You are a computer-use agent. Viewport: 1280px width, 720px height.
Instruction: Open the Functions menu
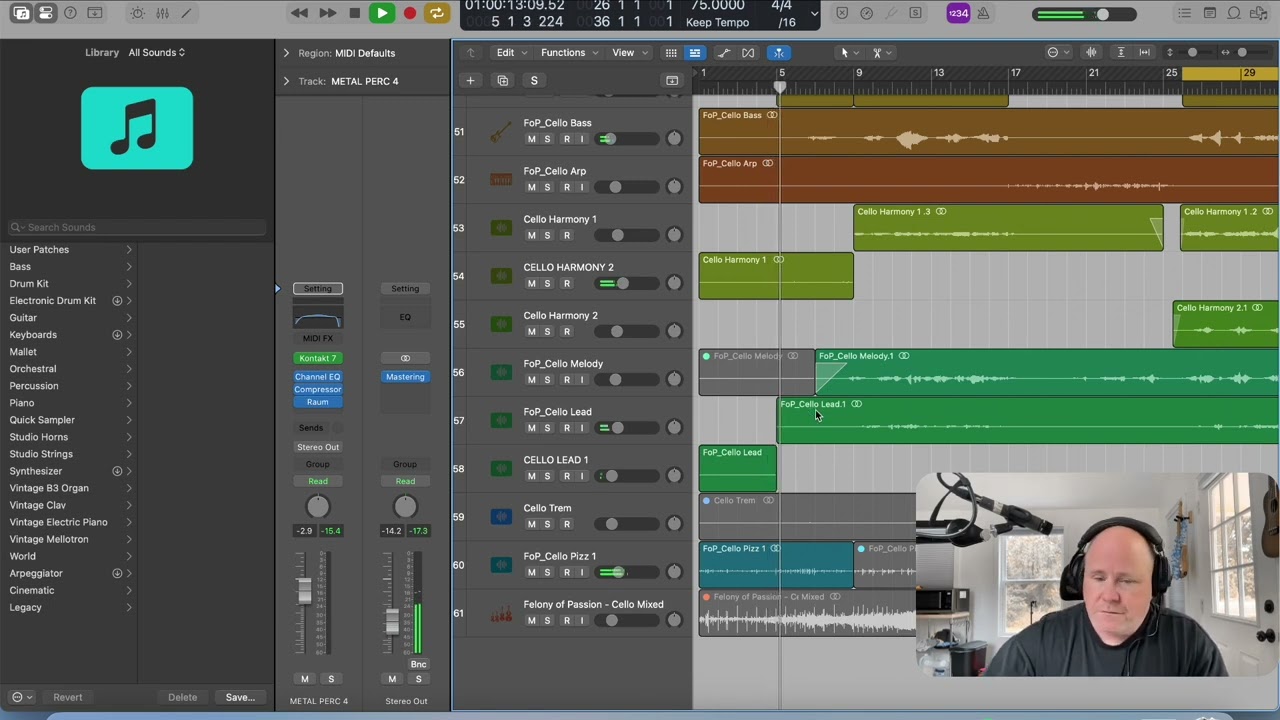pos(568,52)
